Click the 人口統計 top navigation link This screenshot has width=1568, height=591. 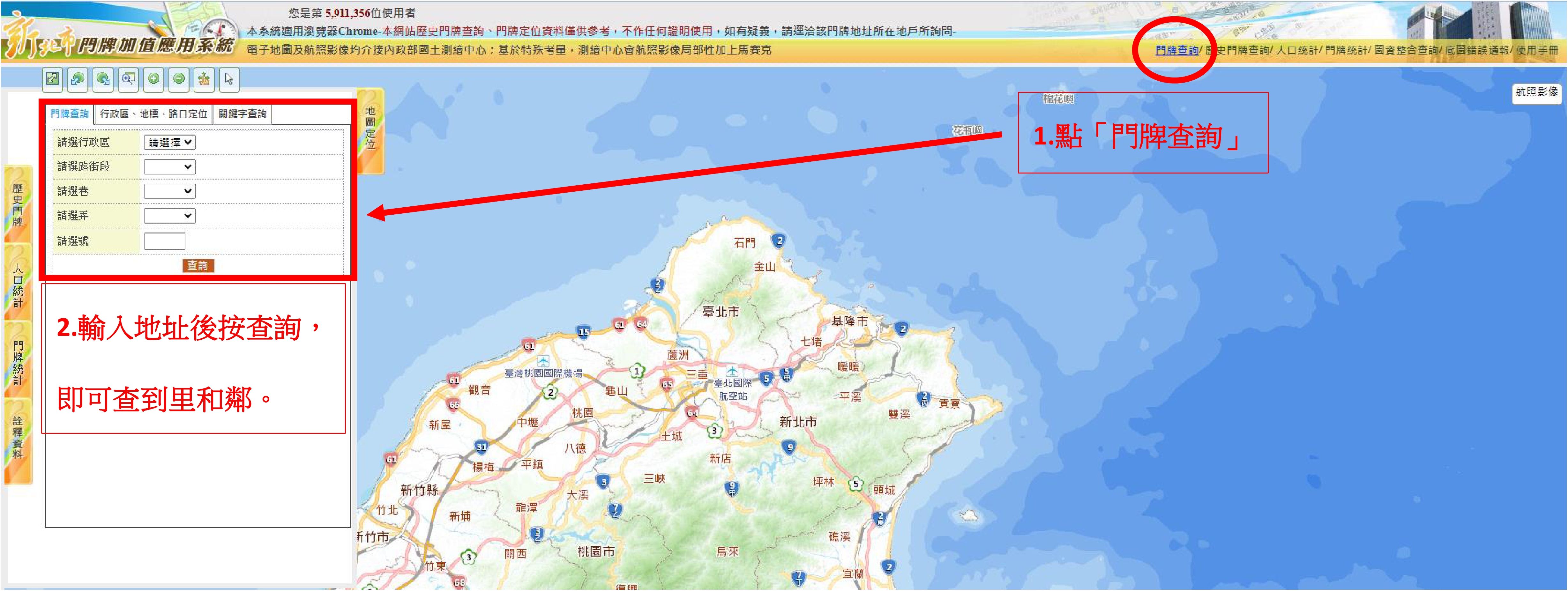[x=1297, y=50]
